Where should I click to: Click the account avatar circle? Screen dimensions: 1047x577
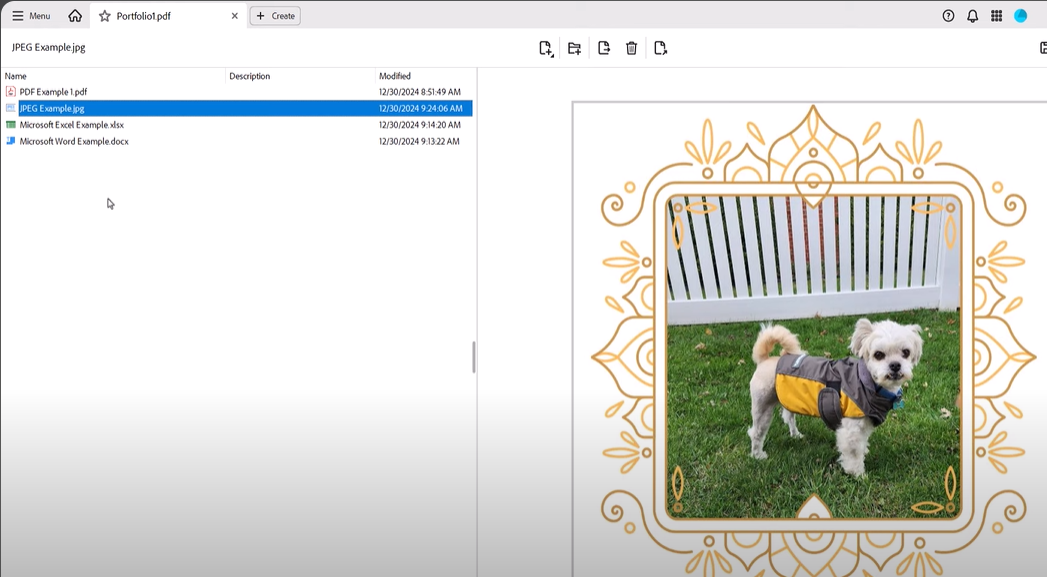pos(1021,15)
